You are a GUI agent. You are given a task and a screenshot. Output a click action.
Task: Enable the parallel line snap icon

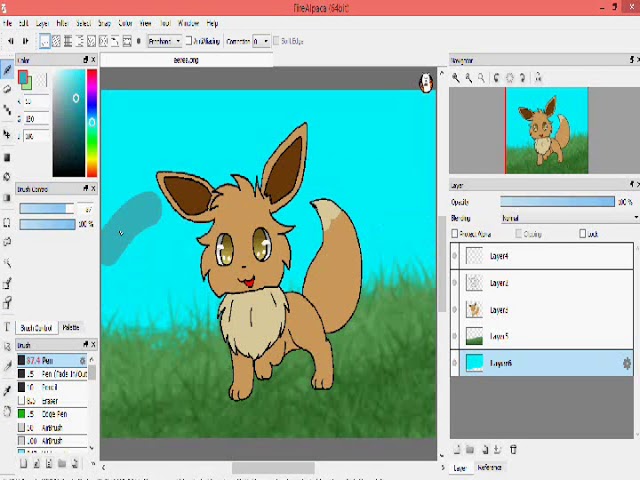tap(56, 41)
